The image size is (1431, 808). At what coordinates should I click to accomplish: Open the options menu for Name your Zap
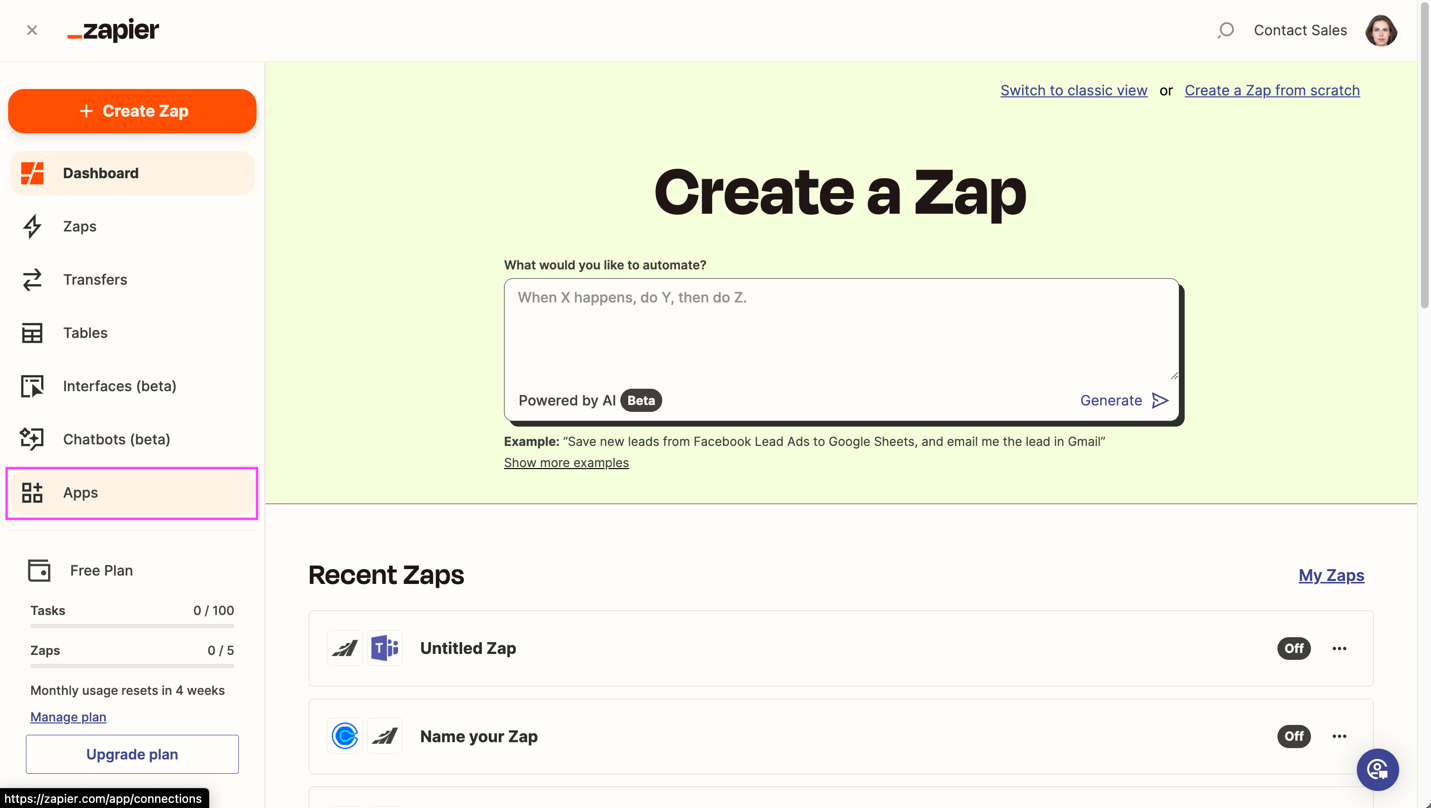point(1339,736)
